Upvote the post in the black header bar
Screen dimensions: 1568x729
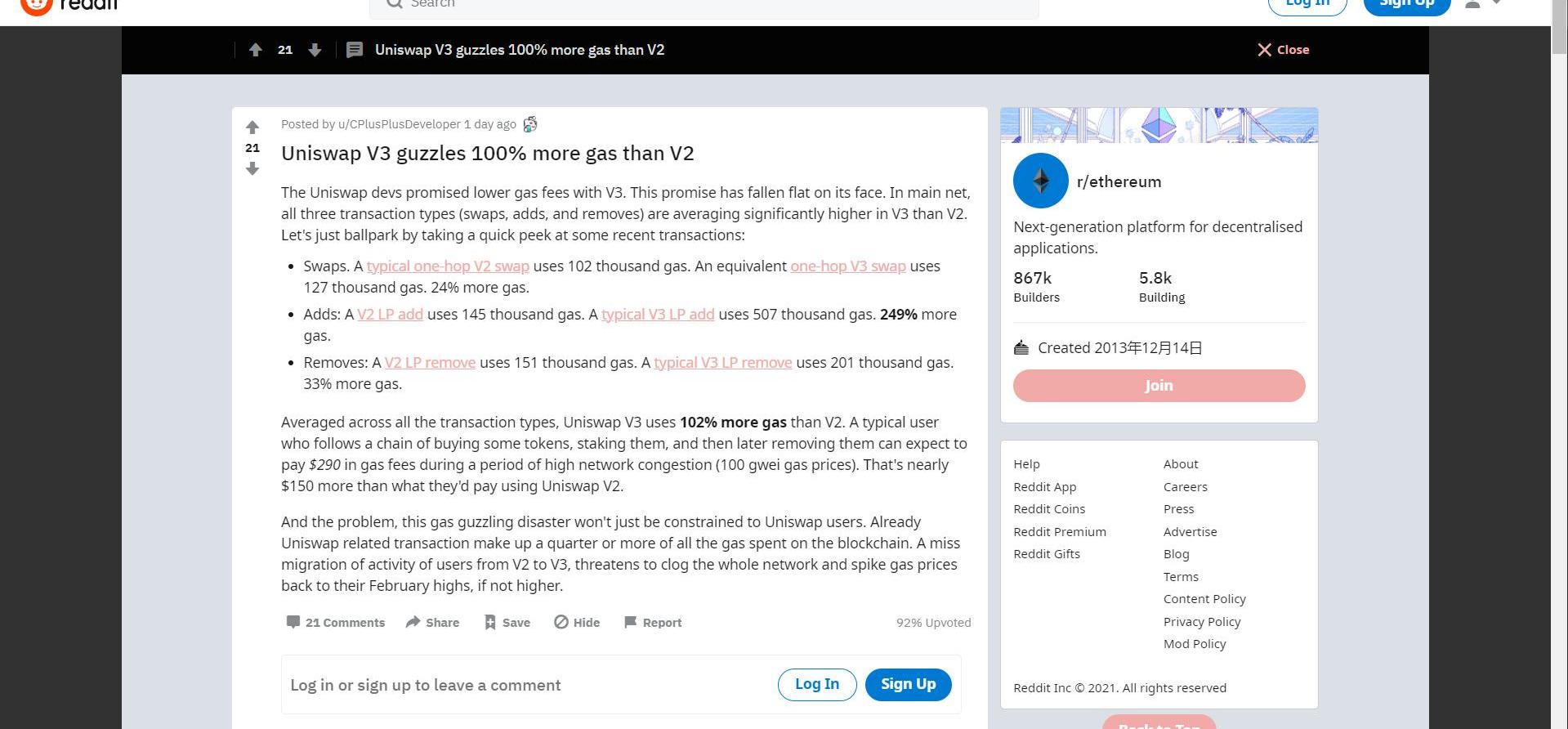pos(256,50)
